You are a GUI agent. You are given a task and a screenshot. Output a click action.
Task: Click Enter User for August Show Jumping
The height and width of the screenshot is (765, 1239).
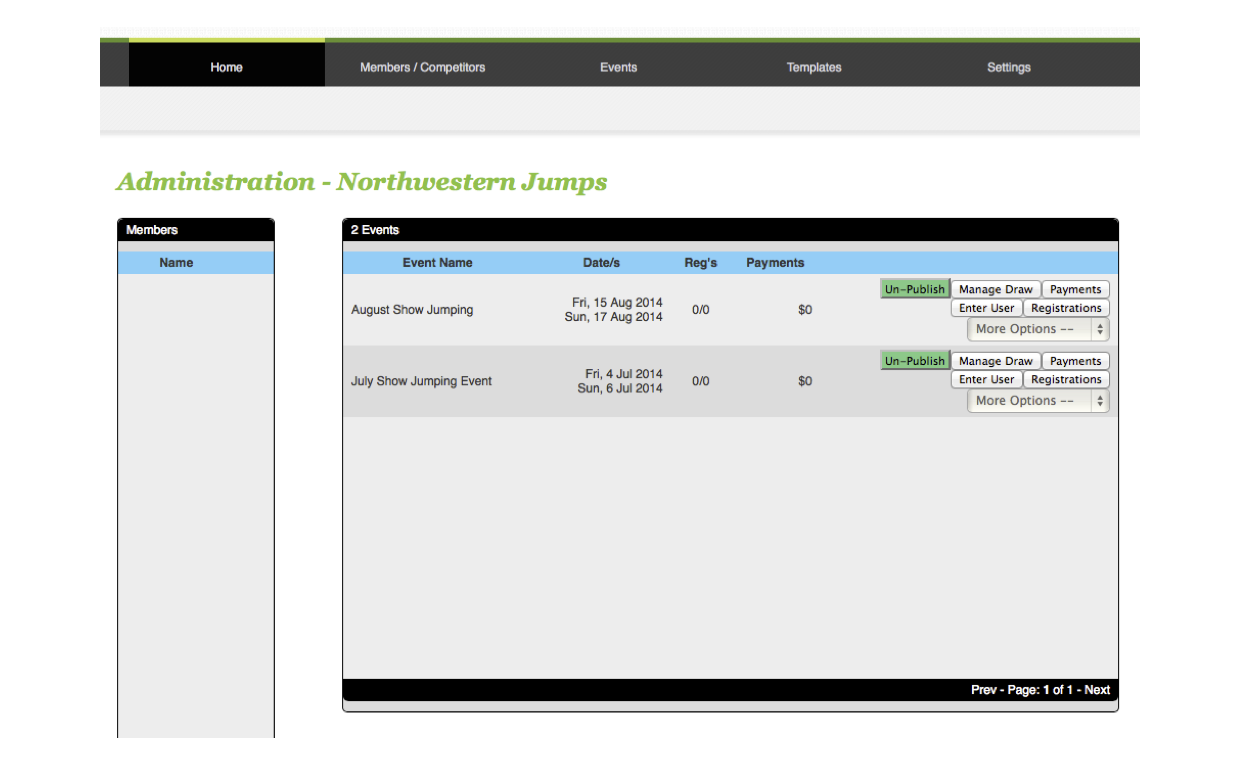click(986, 308)
